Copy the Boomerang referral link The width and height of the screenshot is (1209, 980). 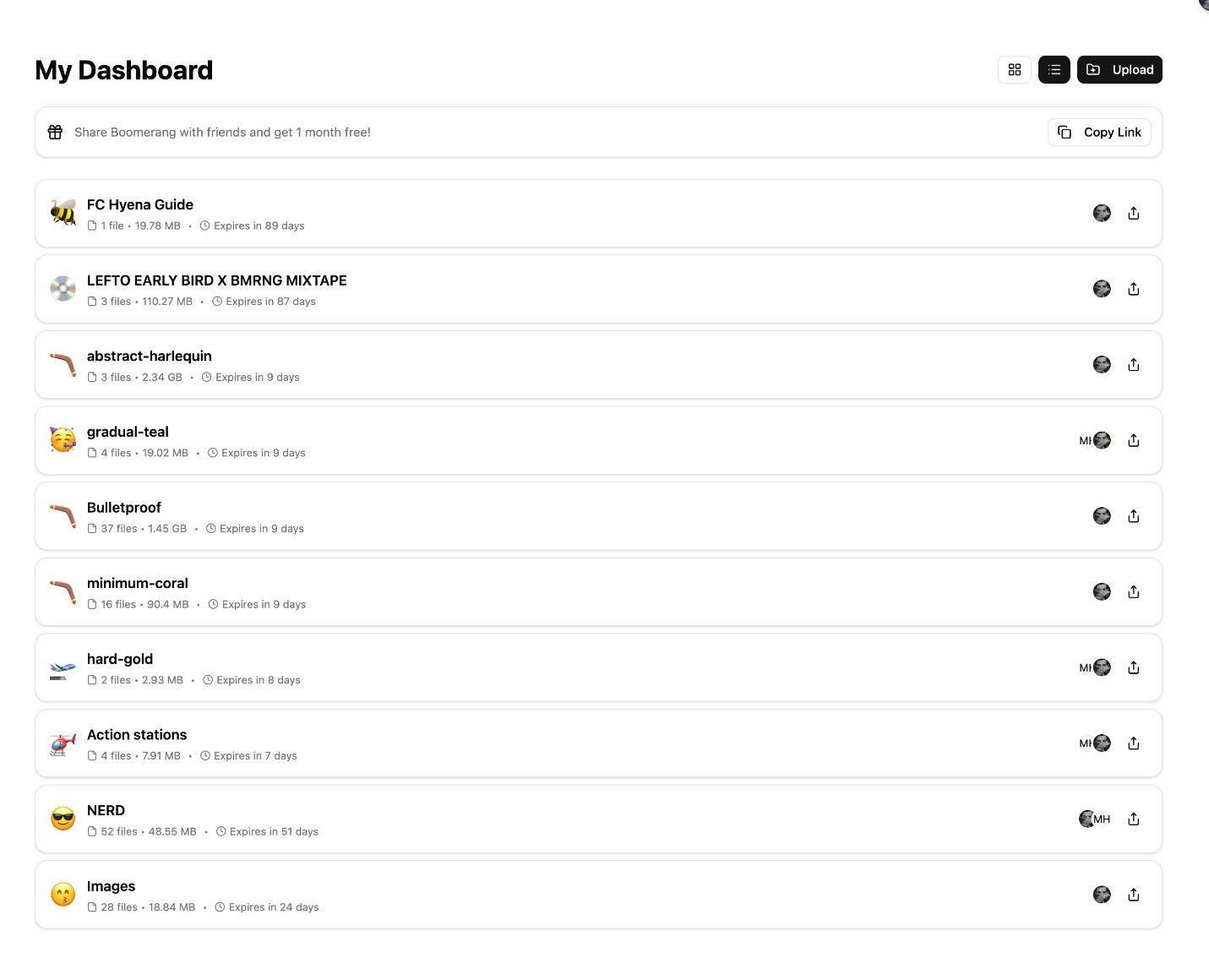coord(1099,132)
